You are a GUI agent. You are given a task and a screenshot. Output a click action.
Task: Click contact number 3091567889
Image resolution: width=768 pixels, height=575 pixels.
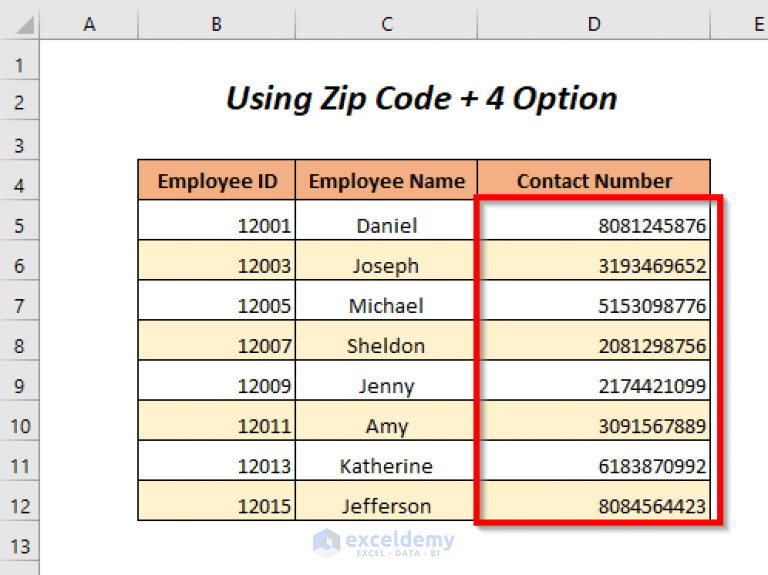coord(594,421)
